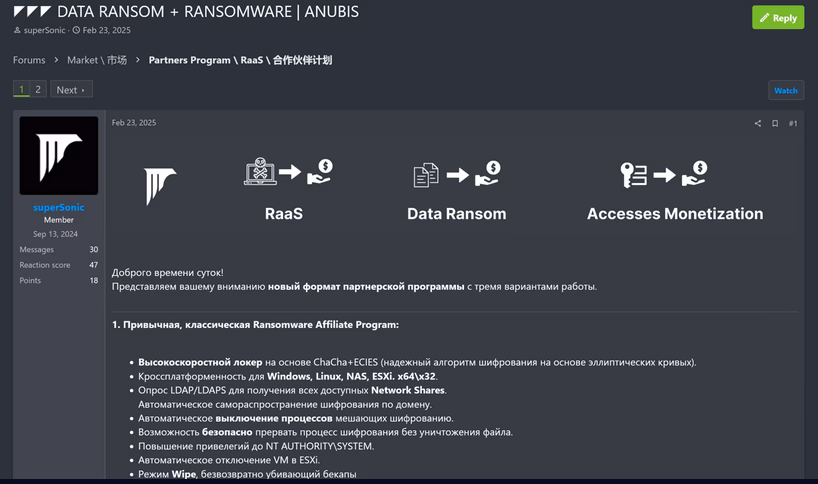Click bullet text mentioning Network Shares
Screen dimensions: 818x484
[x=293, y=390]
